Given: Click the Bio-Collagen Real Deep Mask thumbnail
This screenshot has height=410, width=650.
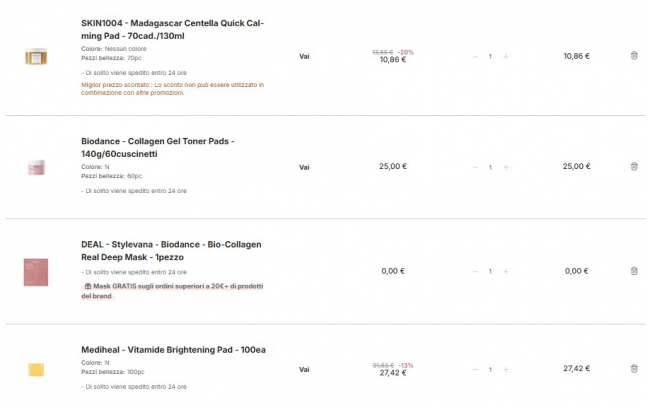Looking at the screenshot, I should tap(36, 272).
